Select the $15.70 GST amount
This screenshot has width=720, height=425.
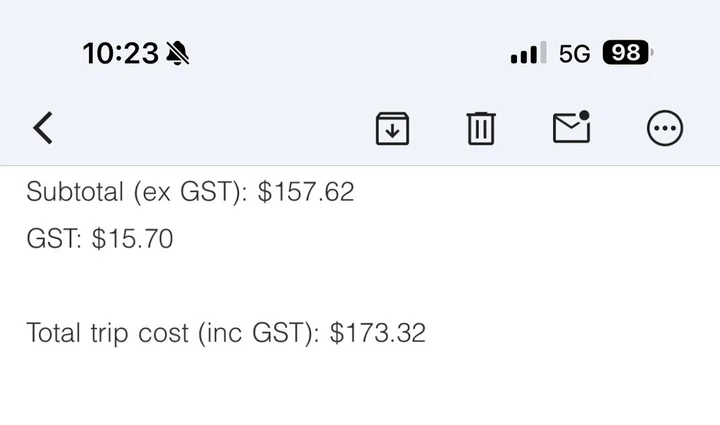[132, 239]
